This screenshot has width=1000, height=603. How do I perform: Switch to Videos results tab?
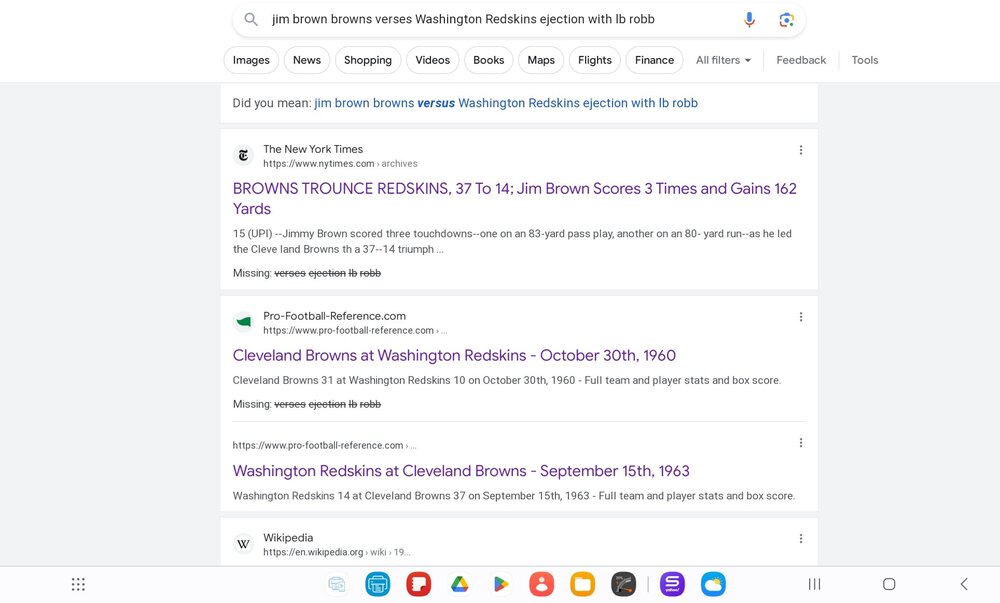click(x=432, y=60)
